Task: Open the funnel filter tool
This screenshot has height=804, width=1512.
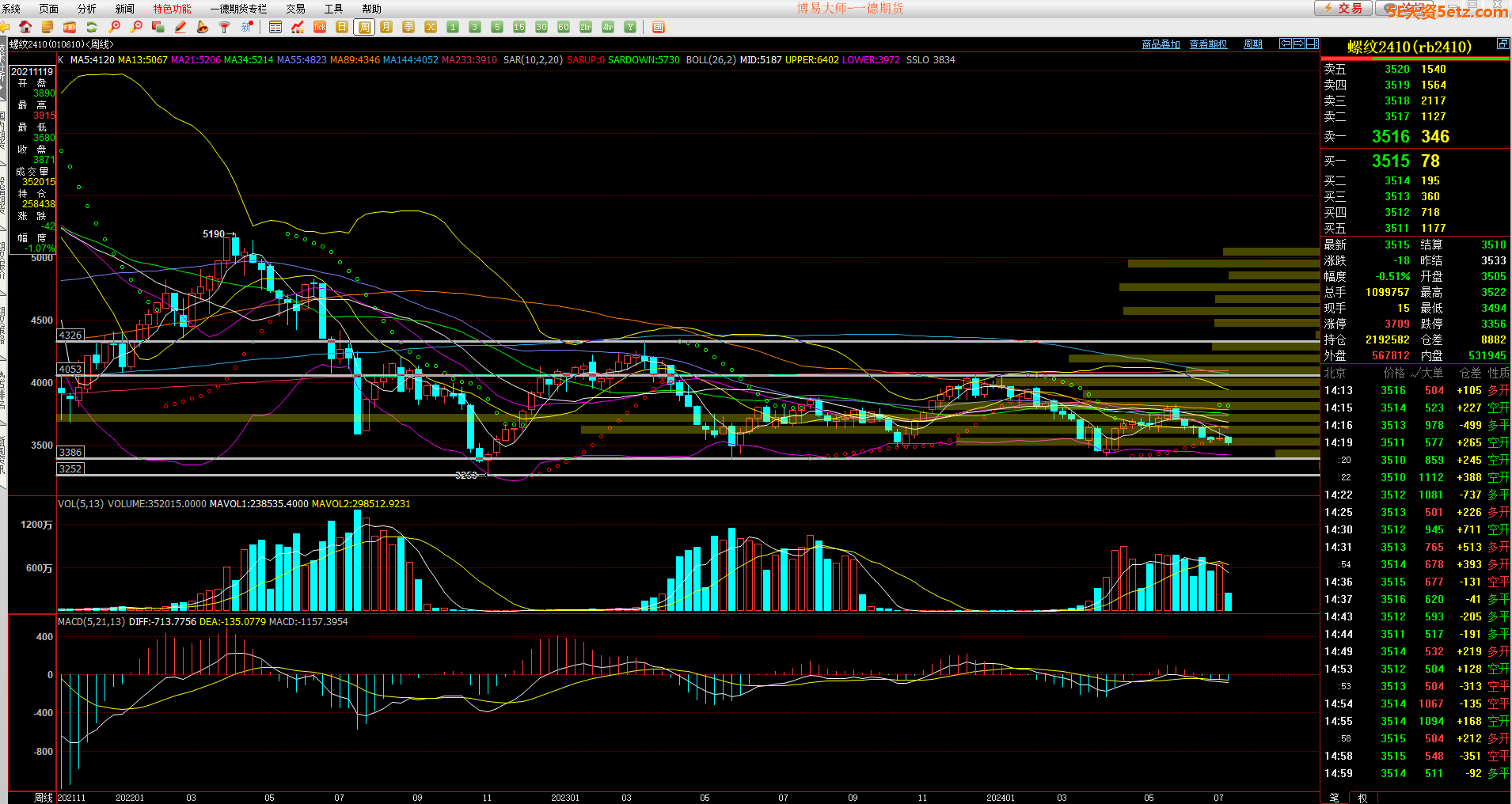Action: coord(225,27)
